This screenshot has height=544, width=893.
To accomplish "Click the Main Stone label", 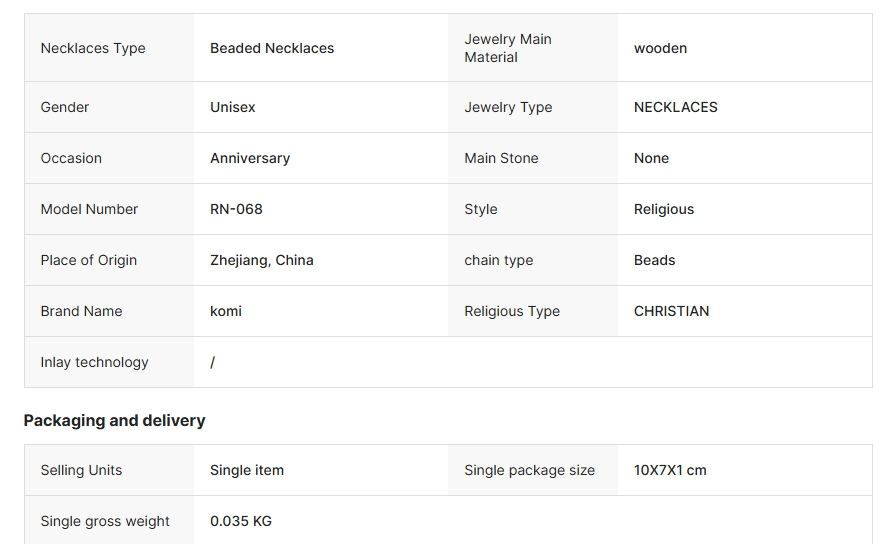I will [x=501, y=158].
